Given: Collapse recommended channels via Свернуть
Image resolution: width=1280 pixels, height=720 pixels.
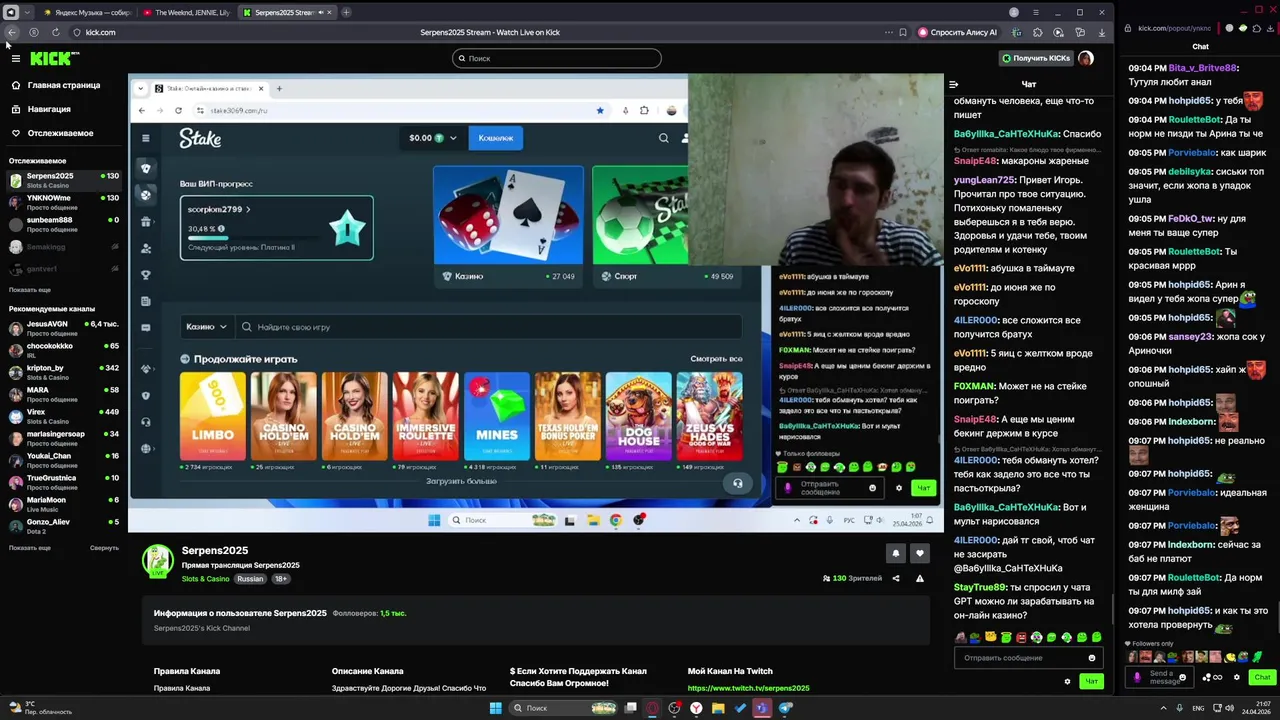Looking at the screenshot, I should click(104, 548).
